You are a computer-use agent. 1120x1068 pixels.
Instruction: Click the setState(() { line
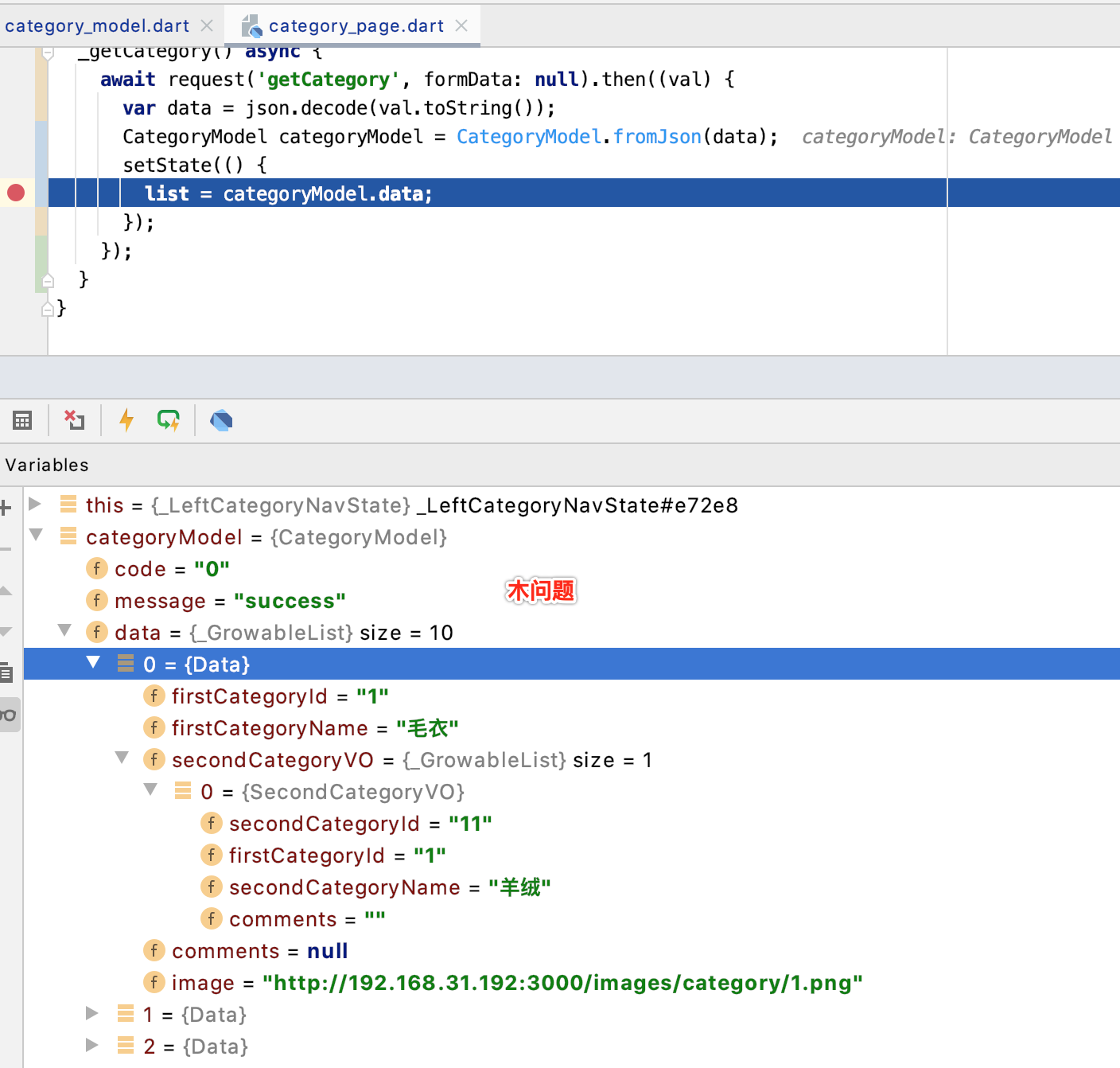(x=194, y=166)
